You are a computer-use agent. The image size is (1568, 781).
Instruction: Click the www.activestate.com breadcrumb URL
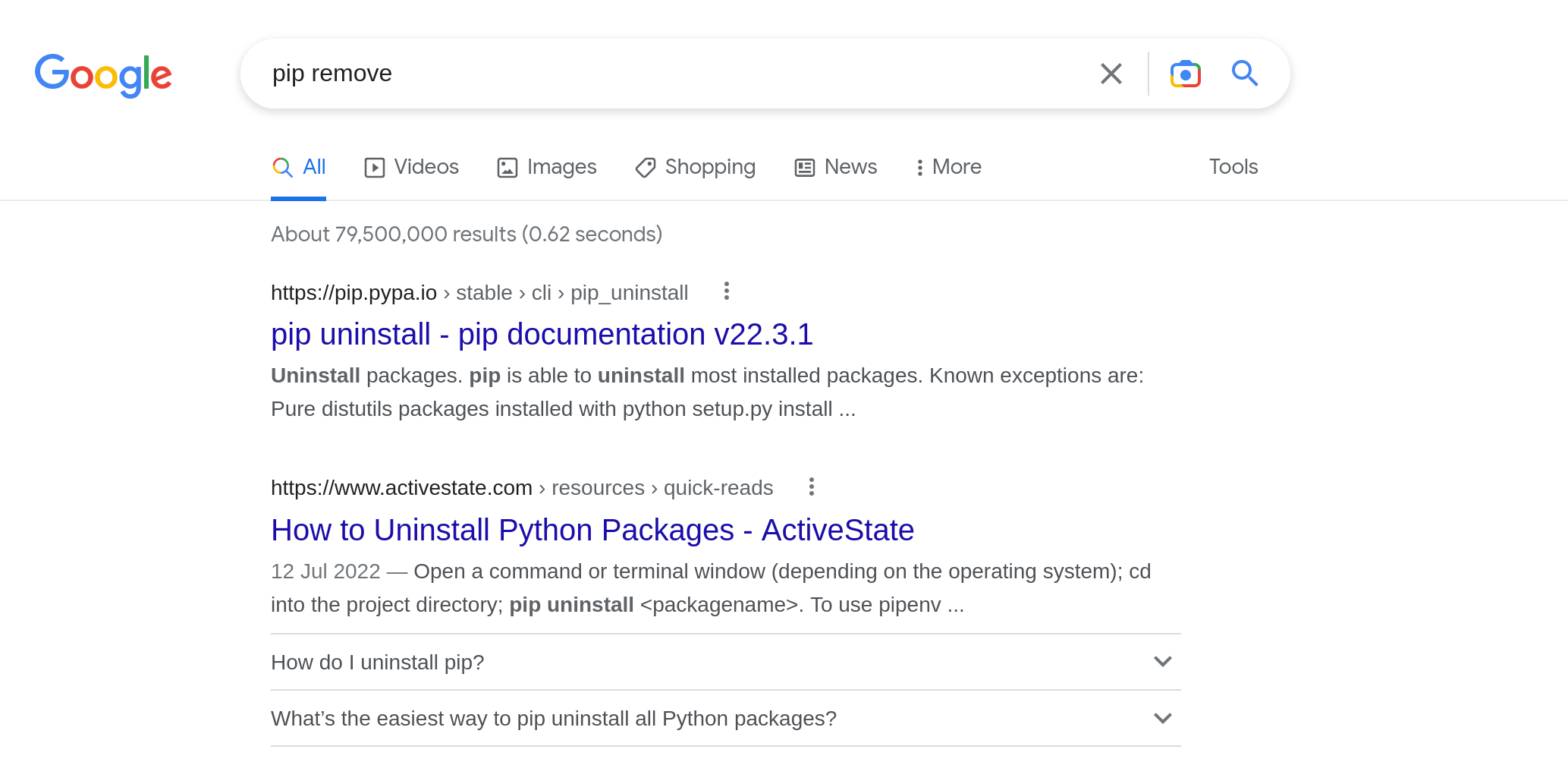[x=401, y=488]
